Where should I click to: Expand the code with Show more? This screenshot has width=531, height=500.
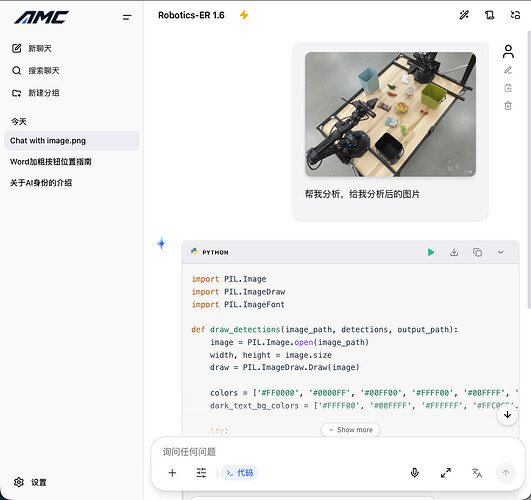pyautogui.click(x=351, y=430)
